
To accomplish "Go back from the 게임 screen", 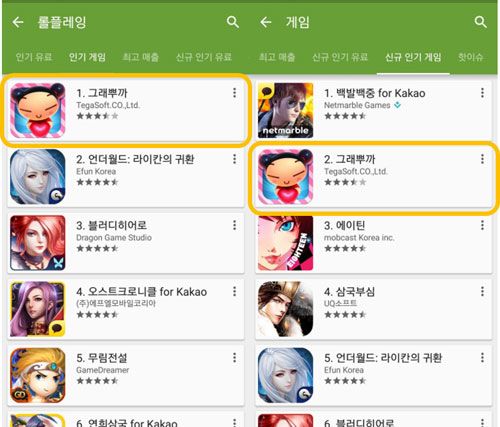I will [x=266, y=22].
